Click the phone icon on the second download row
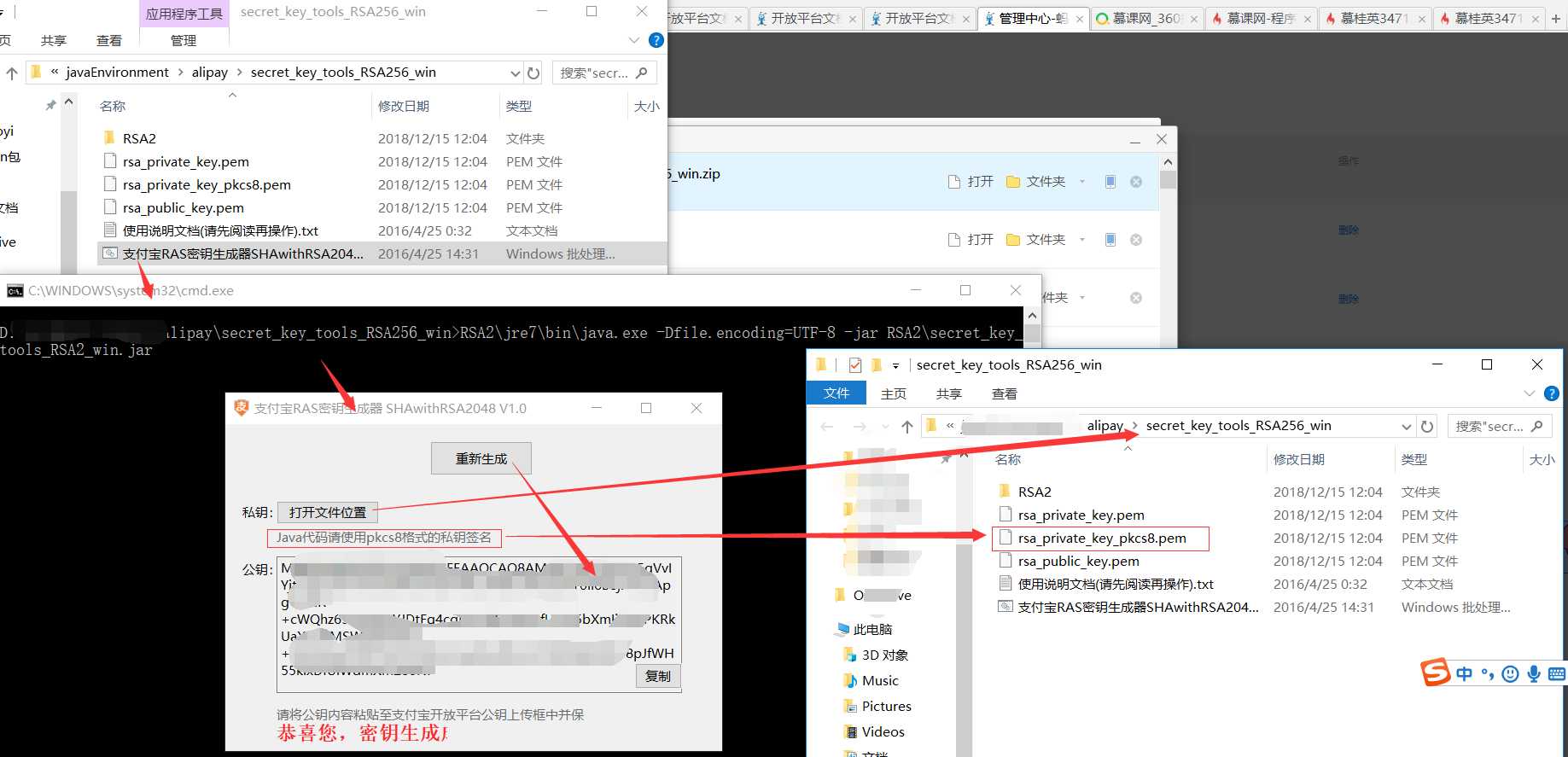The image size is (1568, 757). click(x=1110, y=240)
